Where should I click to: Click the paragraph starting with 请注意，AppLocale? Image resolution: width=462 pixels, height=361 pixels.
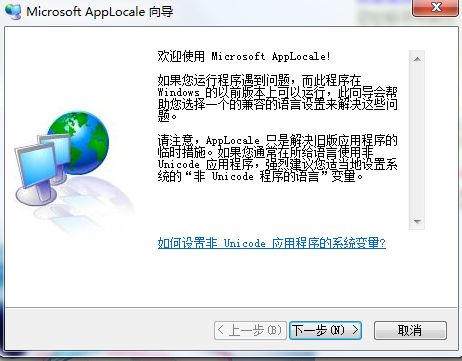[x=277, y=158]
